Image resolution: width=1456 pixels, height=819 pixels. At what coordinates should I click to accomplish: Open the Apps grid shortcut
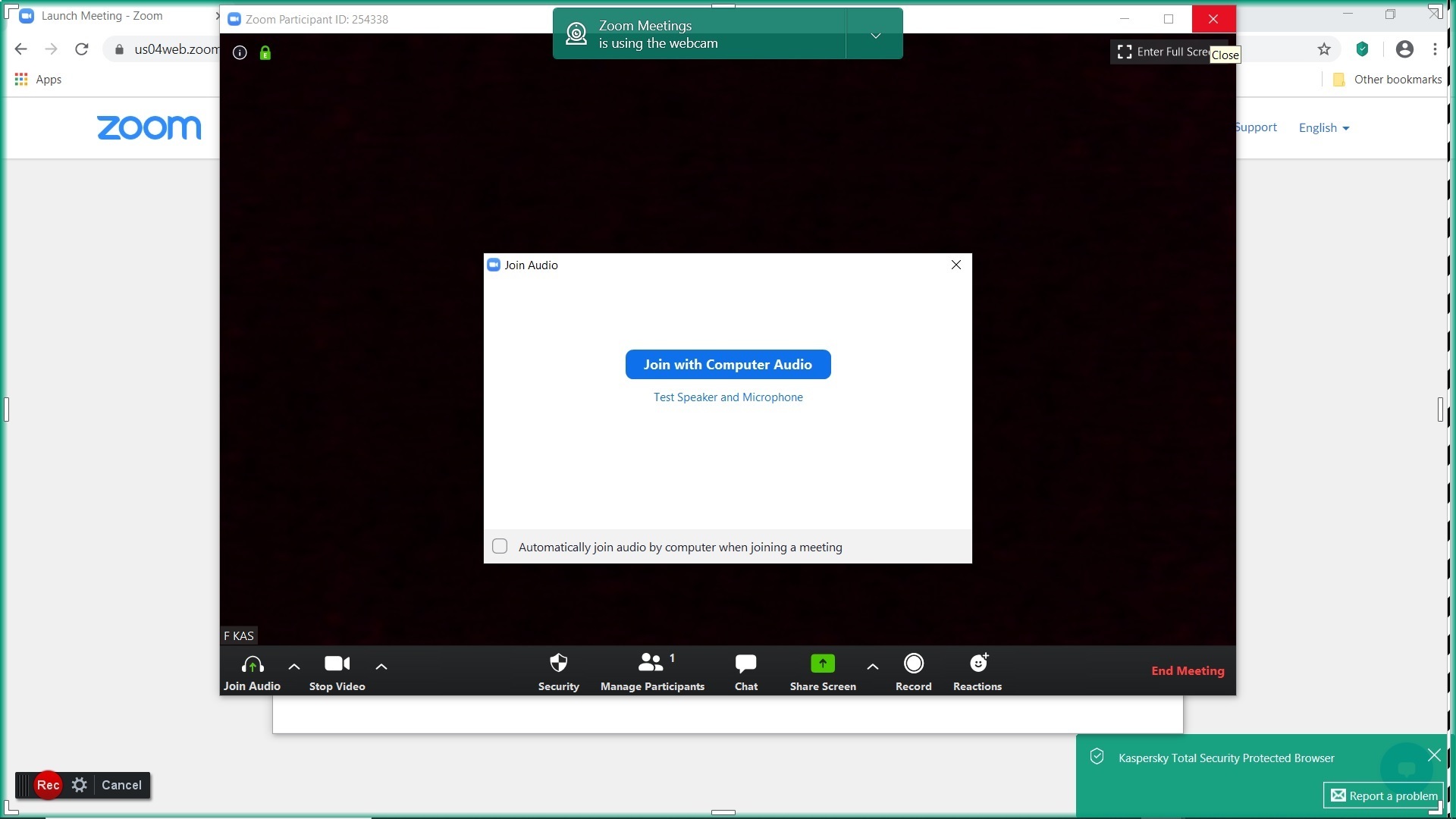click(x=38, y=80)
